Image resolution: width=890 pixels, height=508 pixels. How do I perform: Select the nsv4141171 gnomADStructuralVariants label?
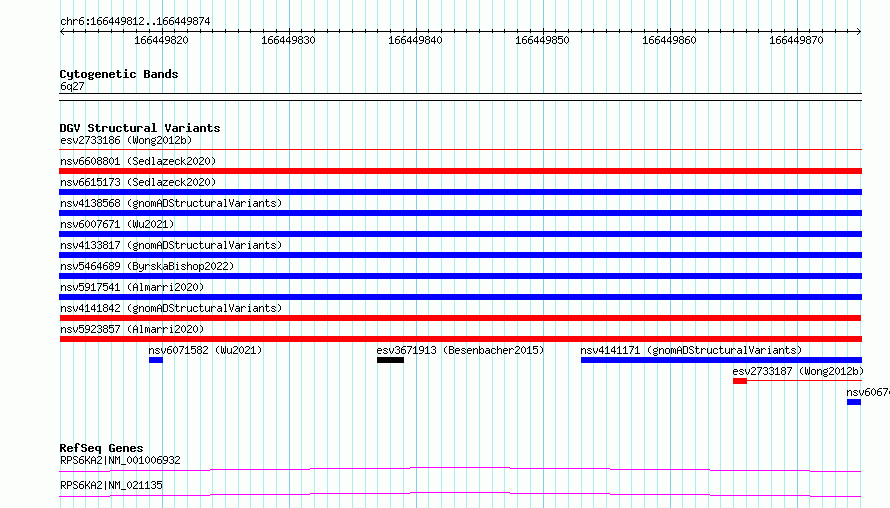[691, 350]
